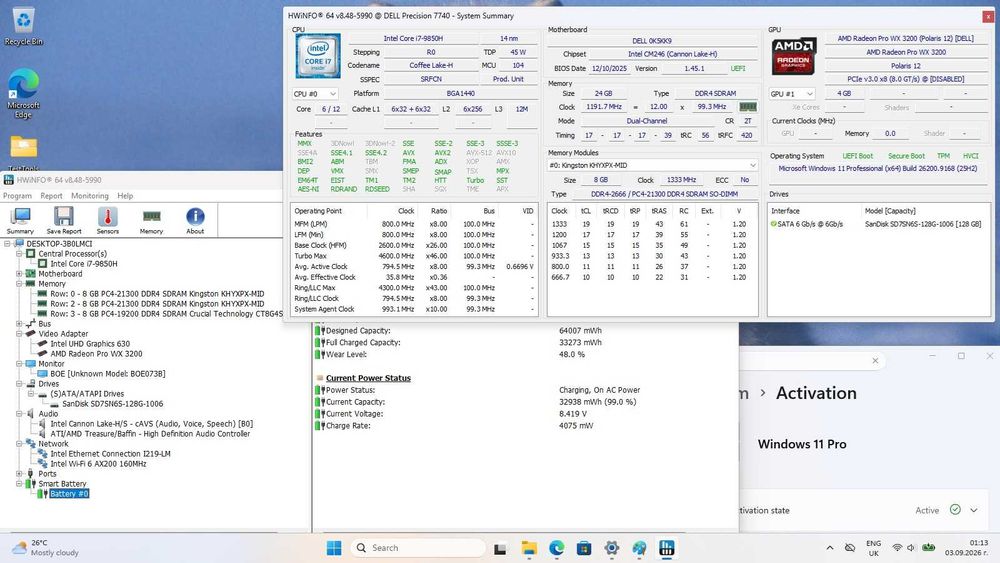Open Sensors with the thermometer icon
The height and width of the screenshot is (563, 1000).
108,221
